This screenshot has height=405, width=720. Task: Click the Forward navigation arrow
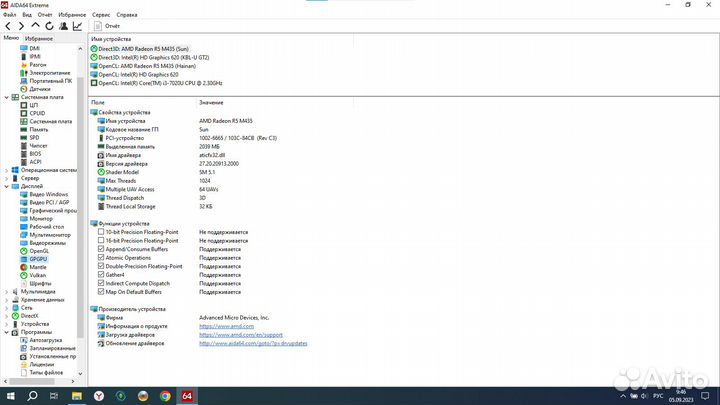tap(21, 26)
